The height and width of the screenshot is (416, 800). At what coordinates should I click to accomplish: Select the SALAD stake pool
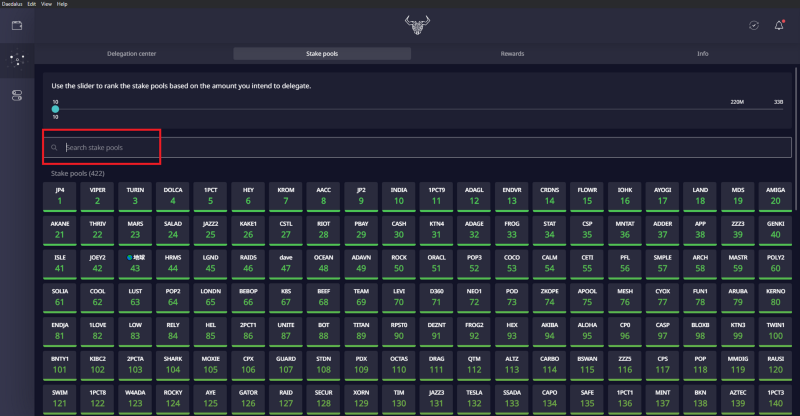[x=173, y=230]
